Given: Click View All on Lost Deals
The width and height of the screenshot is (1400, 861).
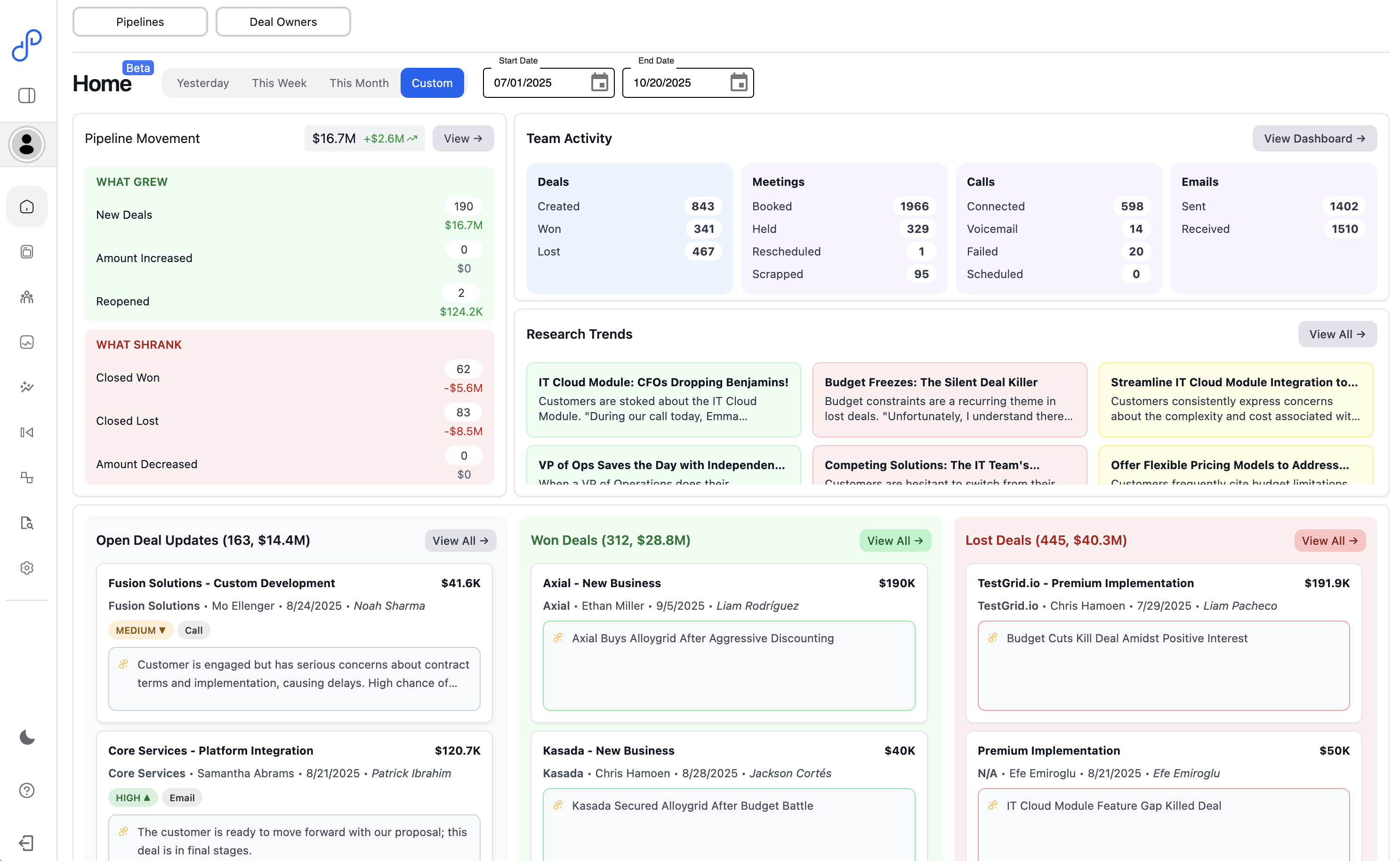Looking at the screenshot, I should coord(1329,541).
